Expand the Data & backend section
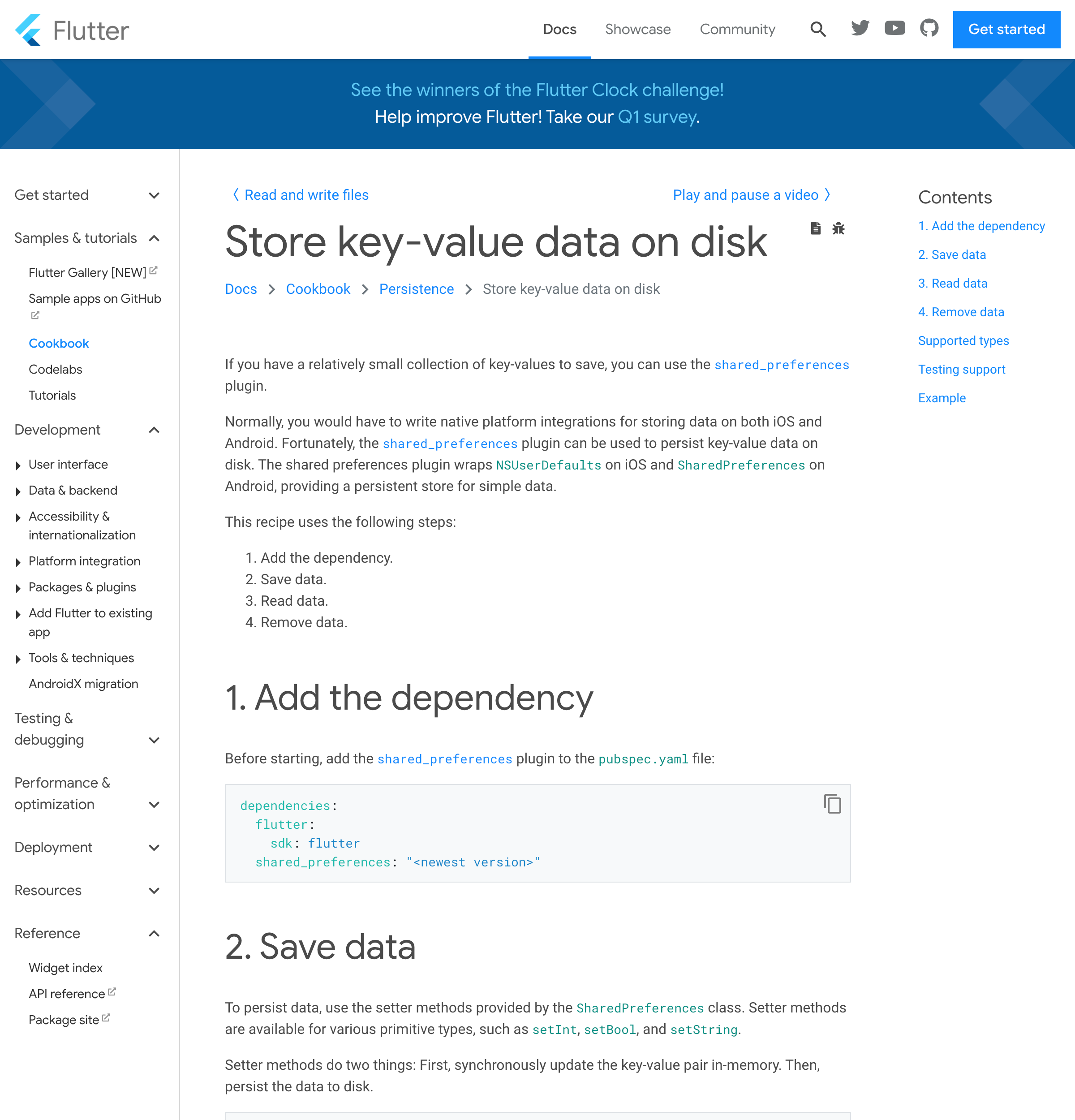 tap(72, 490)
